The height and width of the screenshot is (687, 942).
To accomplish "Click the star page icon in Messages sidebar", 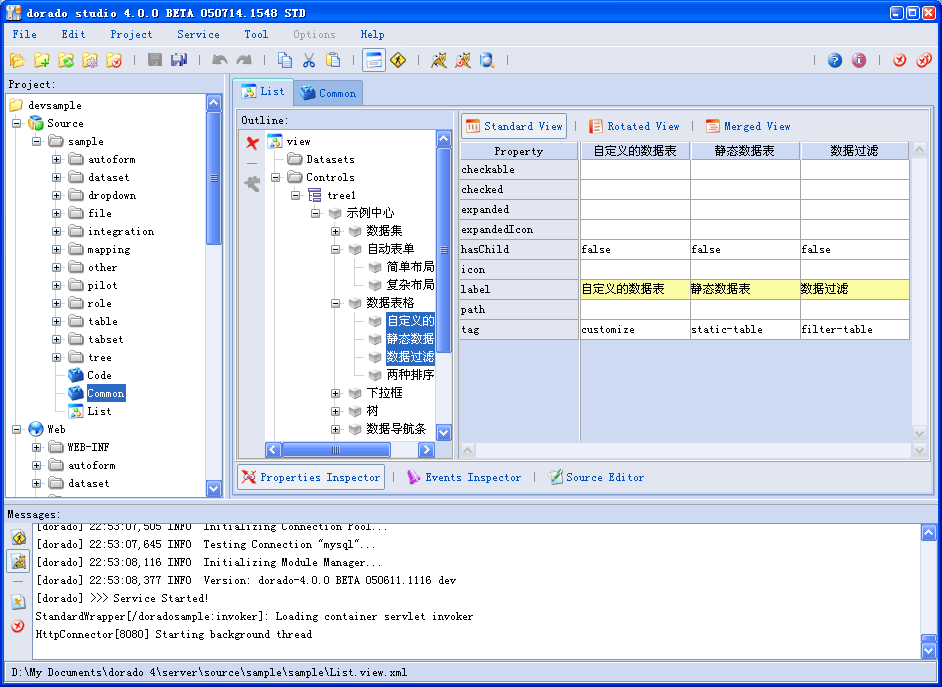I will (x=19, y=602).
